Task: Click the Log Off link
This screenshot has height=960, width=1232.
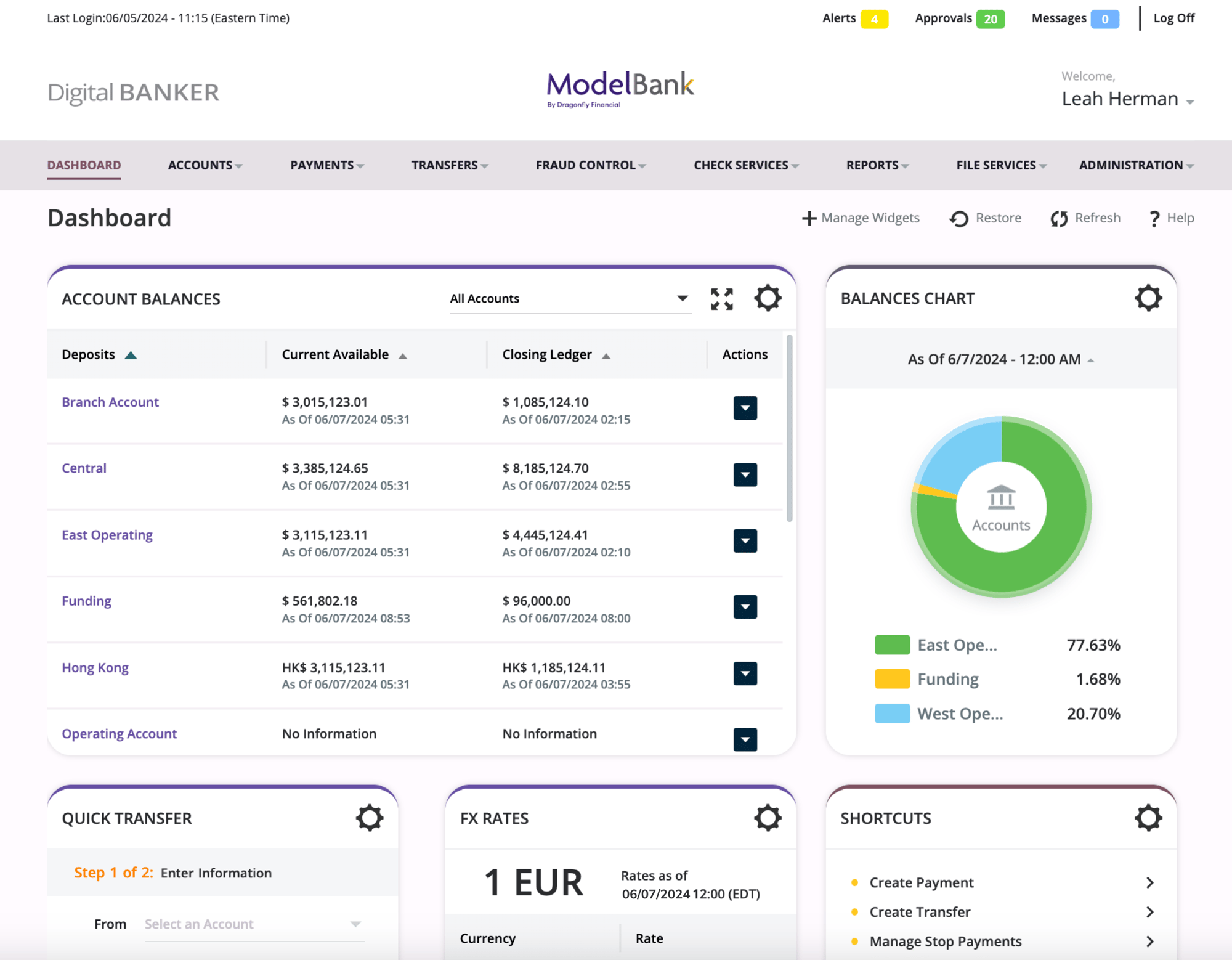Action: 1173,18
